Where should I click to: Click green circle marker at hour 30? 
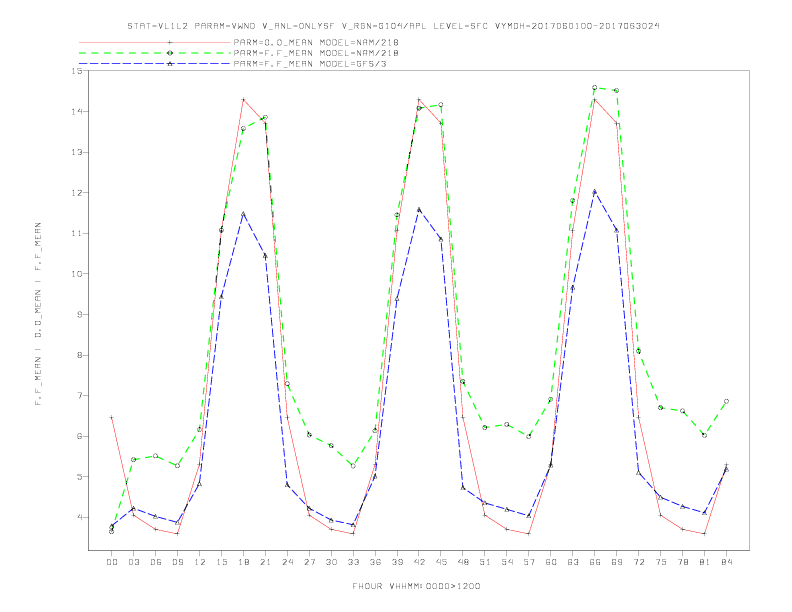331,446
